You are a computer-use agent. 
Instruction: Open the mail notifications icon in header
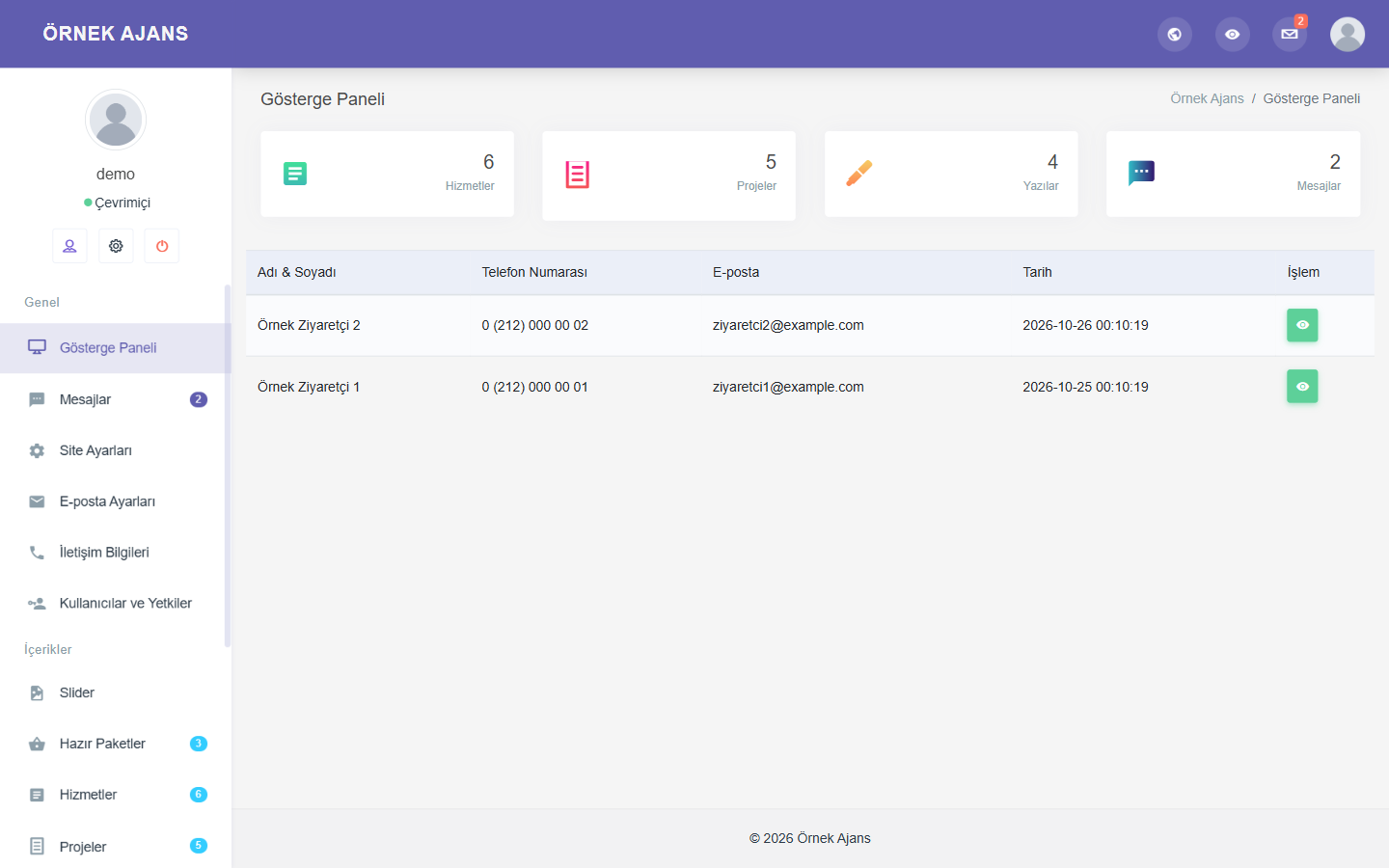click(1290, 34)
